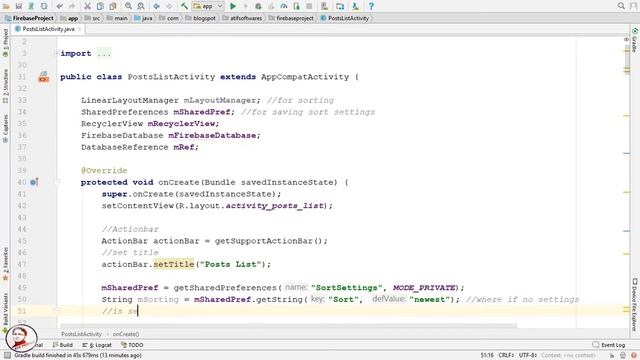
Task: Click the navigate Back arrow icon
Action: click(156, 6)
